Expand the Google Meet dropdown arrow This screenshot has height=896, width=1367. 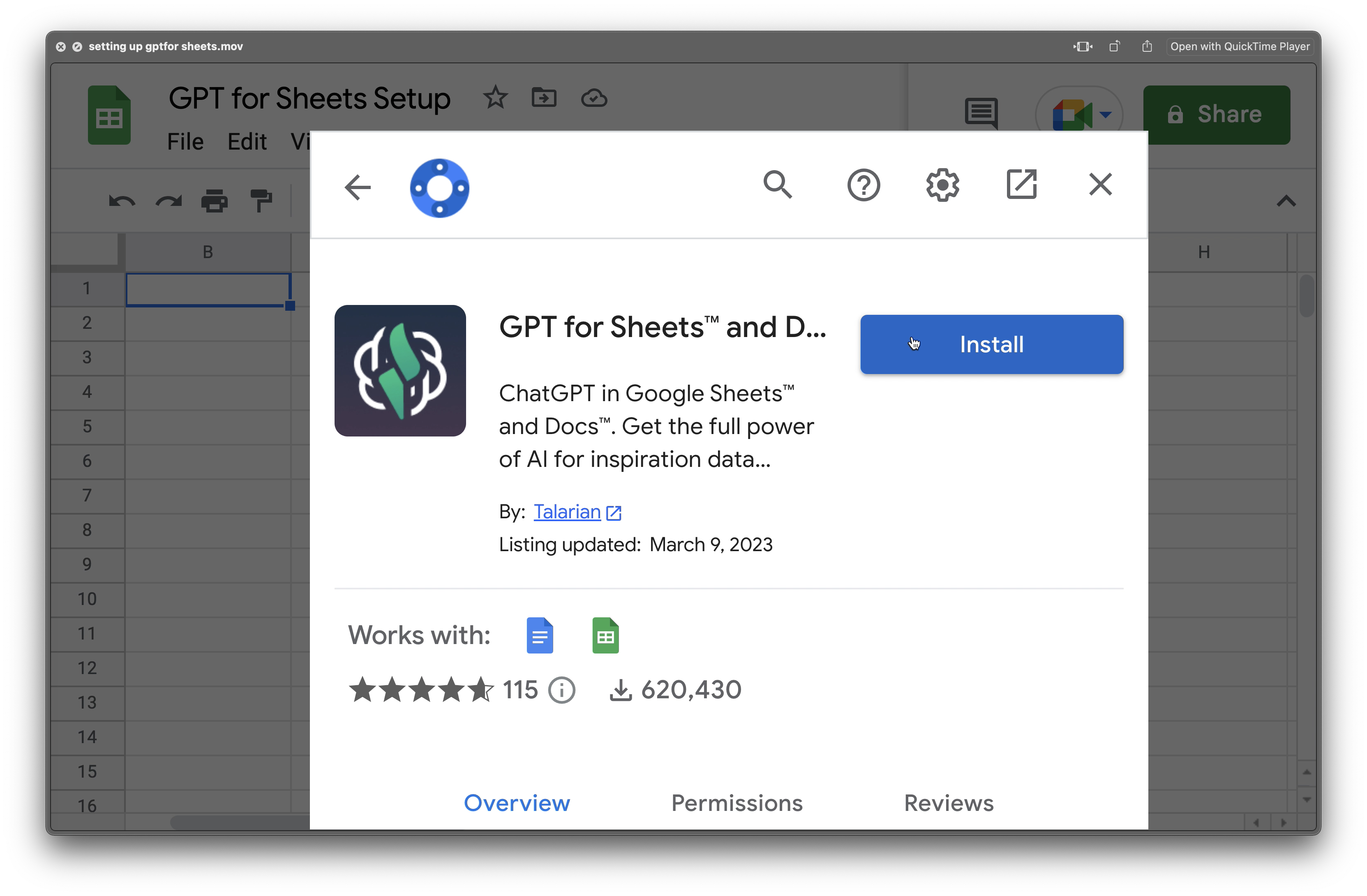pyautogui.click(x=1105, y=114)
